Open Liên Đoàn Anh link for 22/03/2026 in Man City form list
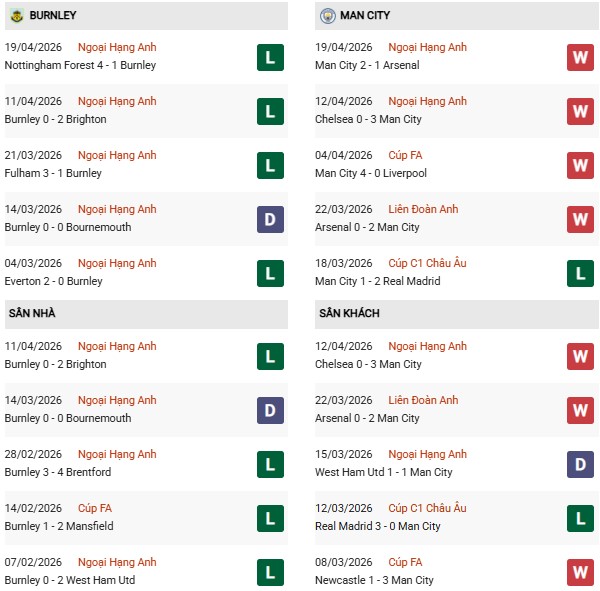Image resolution: width=600 pixels, height=591 pixels. 423,209
